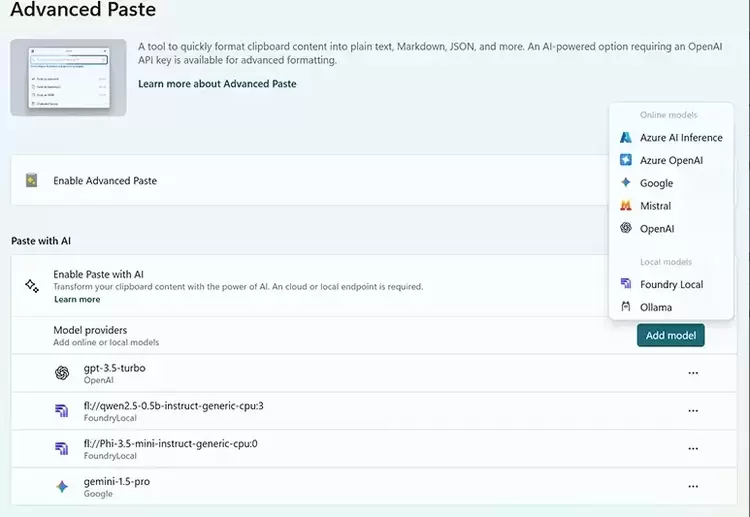Image resolution: width=750 pixels, height=517 pixels.
Task: Click the Mistral icon in model menu
Action: (626, 206)
